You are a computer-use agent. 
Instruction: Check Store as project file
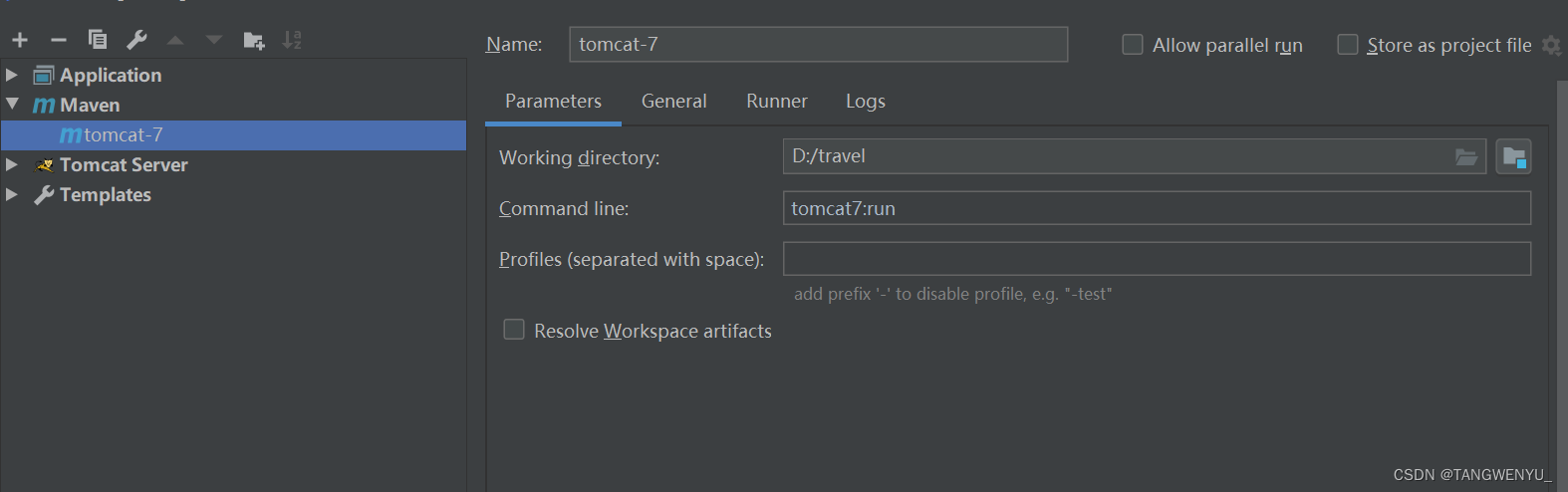point(1348,45)
